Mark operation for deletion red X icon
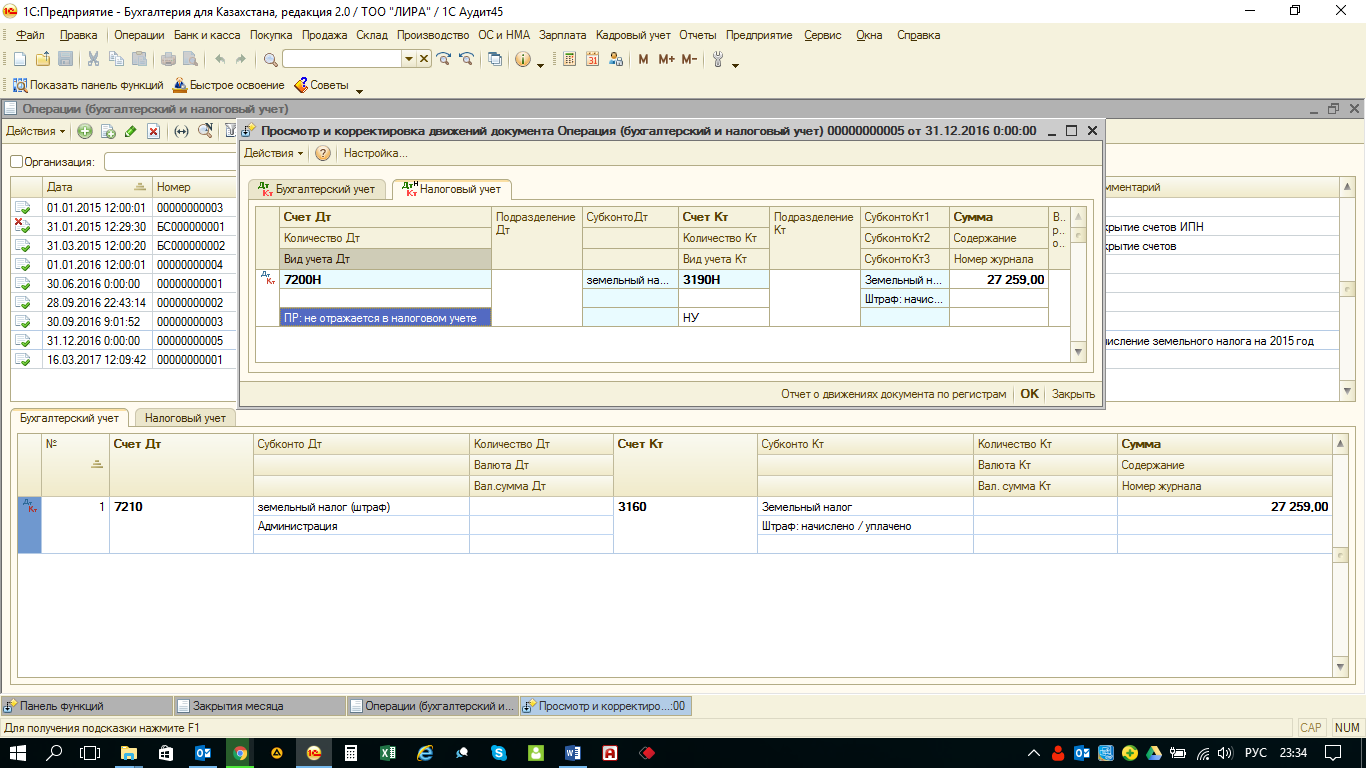The image size is (1366, 768). click(x=153, y=131)
